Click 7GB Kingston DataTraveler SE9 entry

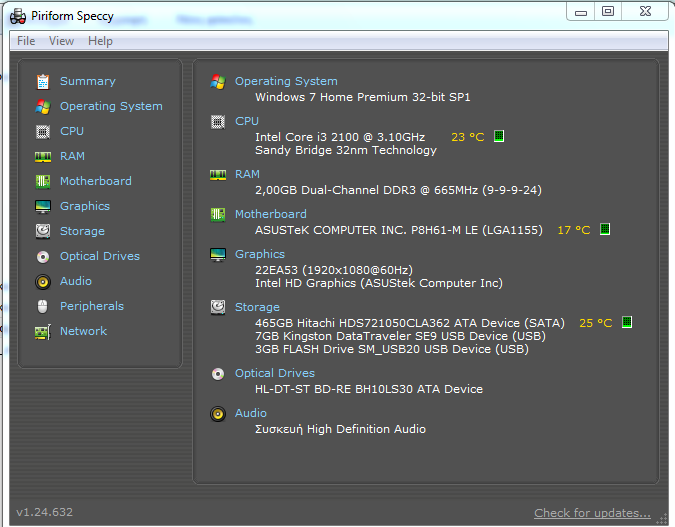click(x=400, y=336)
